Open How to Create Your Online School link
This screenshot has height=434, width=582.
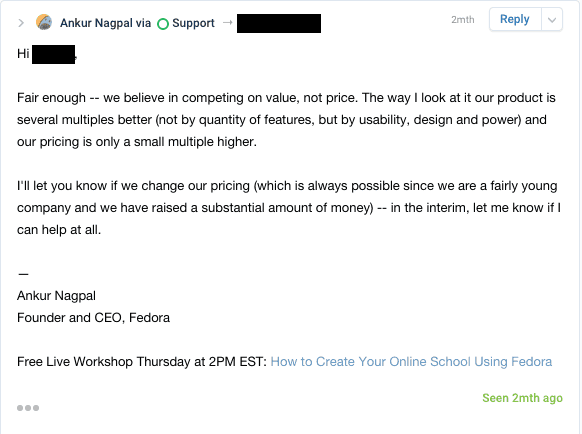point(411,362)
